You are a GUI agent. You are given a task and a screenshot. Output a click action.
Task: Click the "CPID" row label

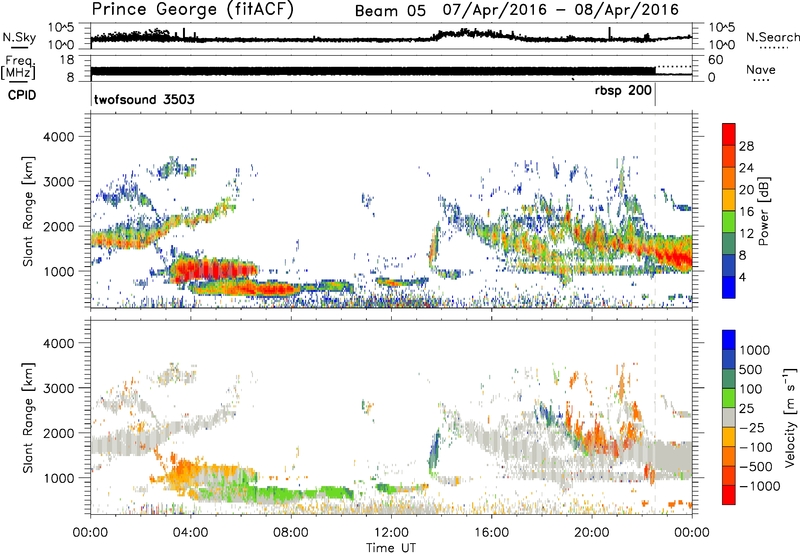(22, 95)
